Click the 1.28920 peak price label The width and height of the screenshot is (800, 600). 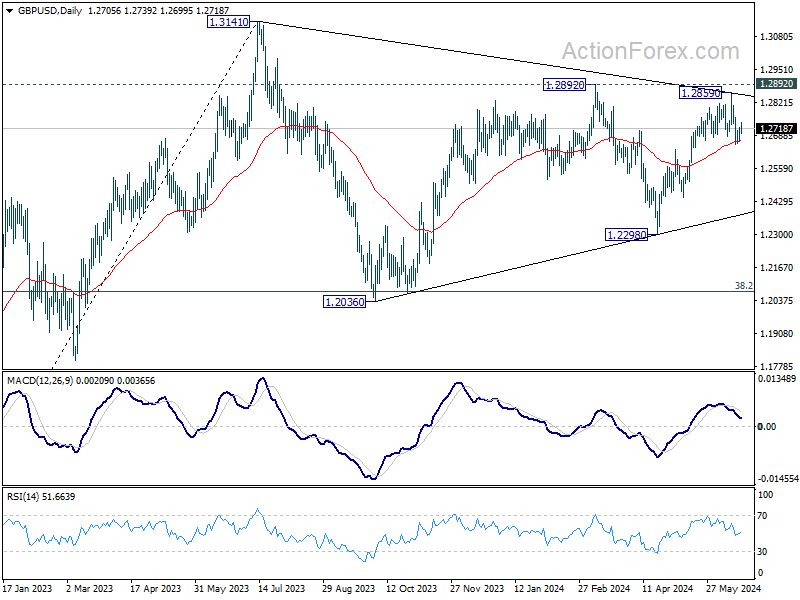pos(564,85)
